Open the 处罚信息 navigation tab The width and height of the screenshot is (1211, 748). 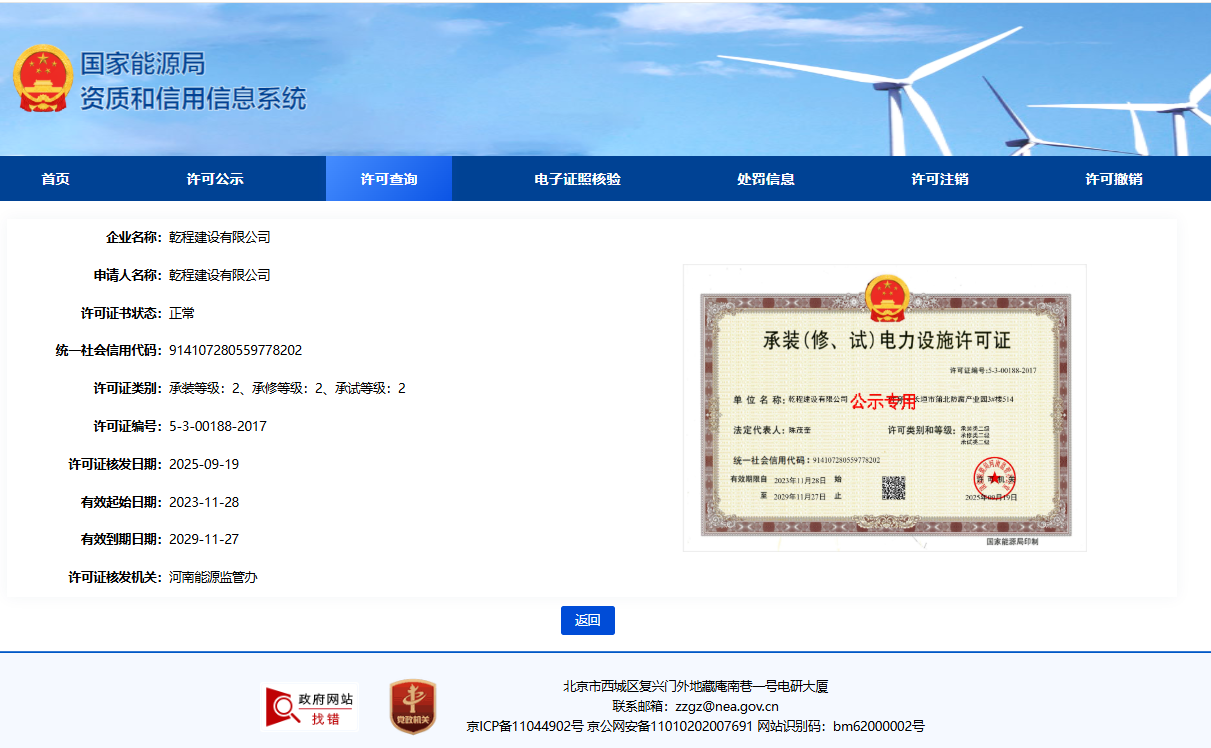pos(766,179)
